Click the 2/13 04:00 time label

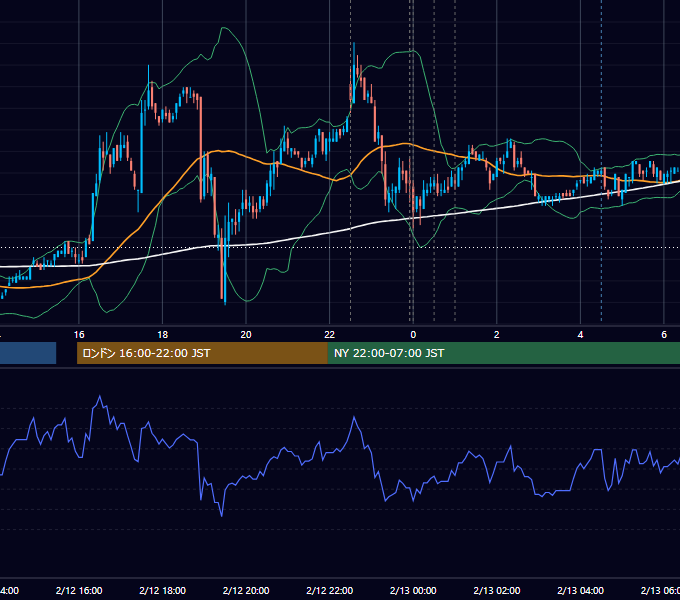[x=580, y=590]
